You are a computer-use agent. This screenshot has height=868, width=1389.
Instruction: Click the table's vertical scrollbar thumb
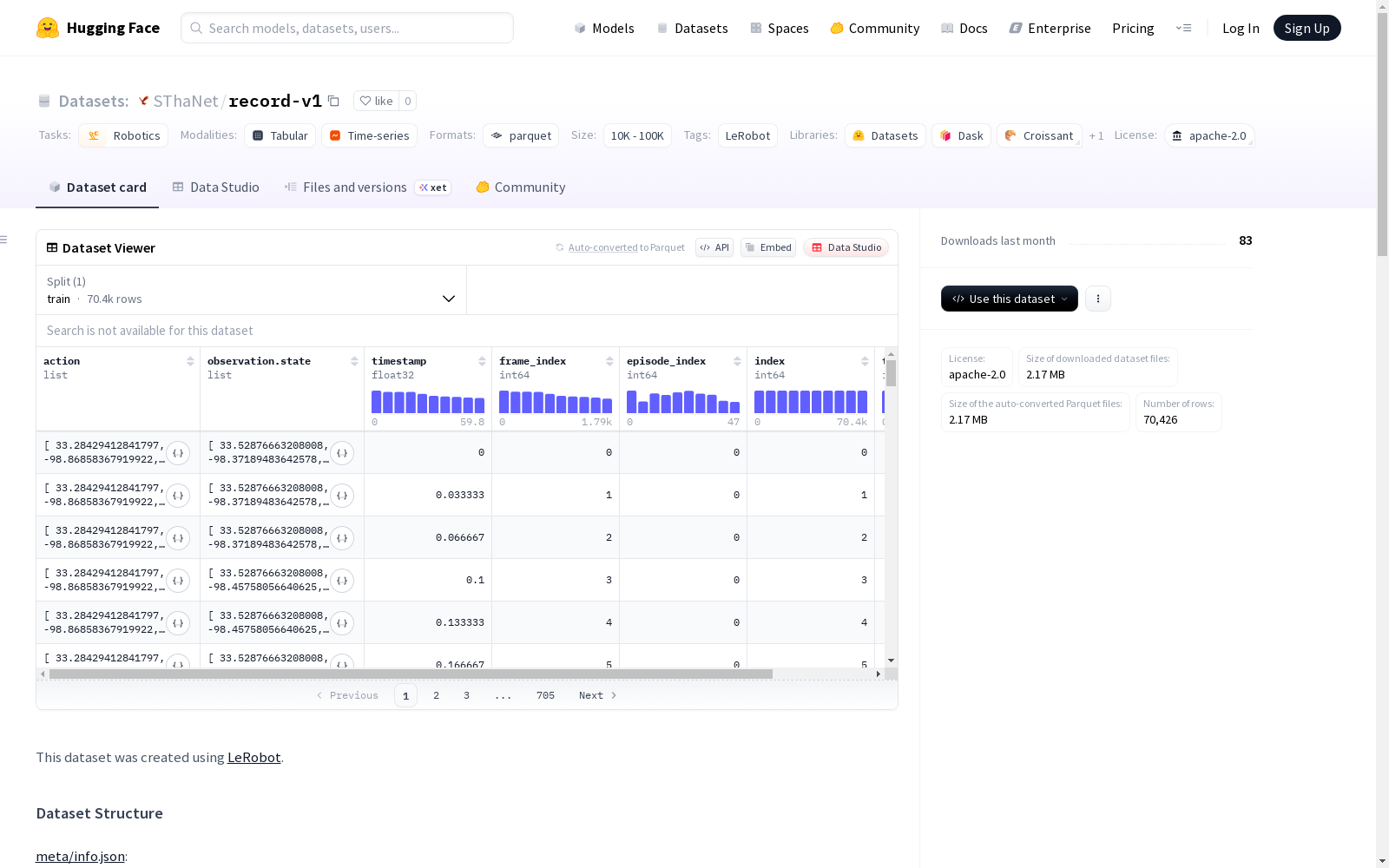[891, 373]
